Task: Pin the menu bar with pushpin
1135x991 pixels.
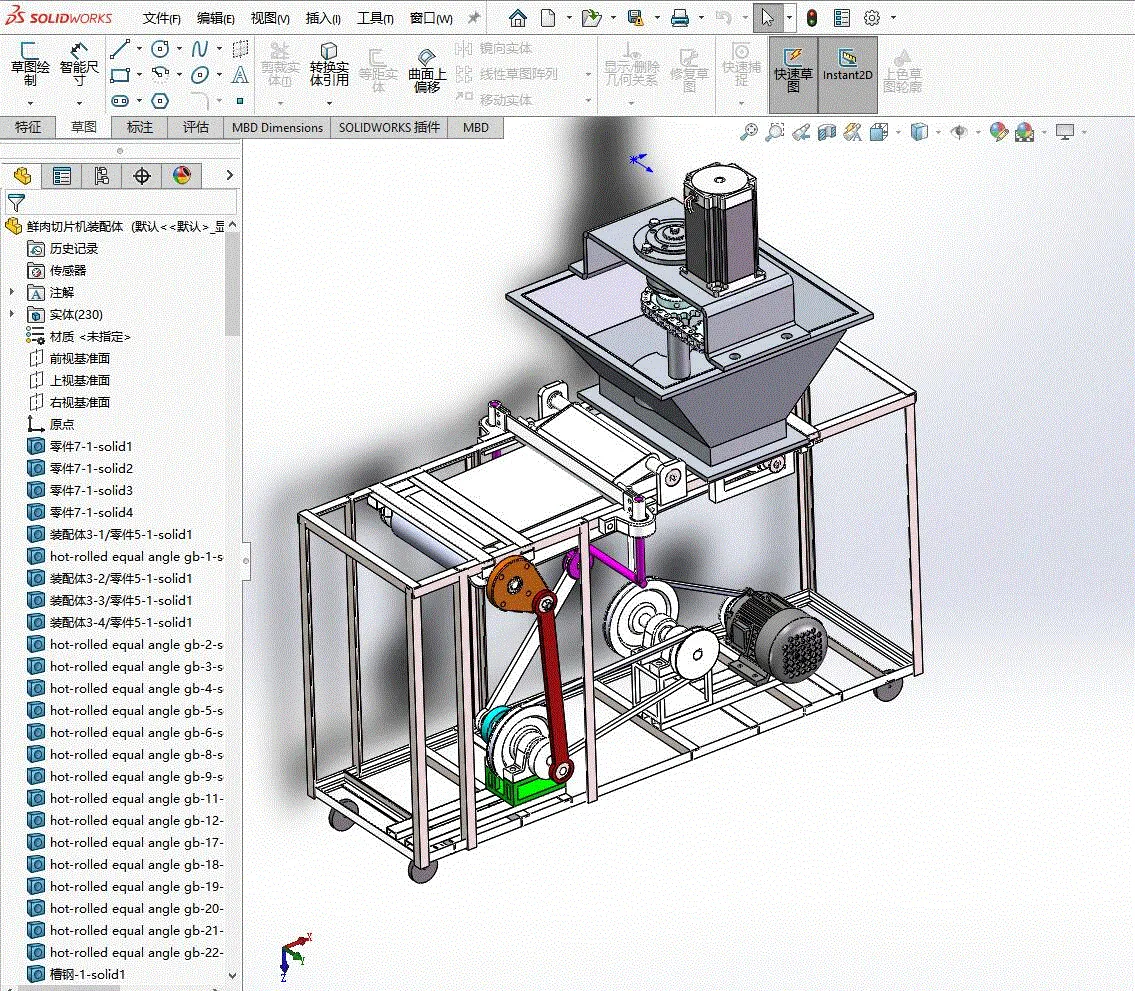Action: [473, 17]
